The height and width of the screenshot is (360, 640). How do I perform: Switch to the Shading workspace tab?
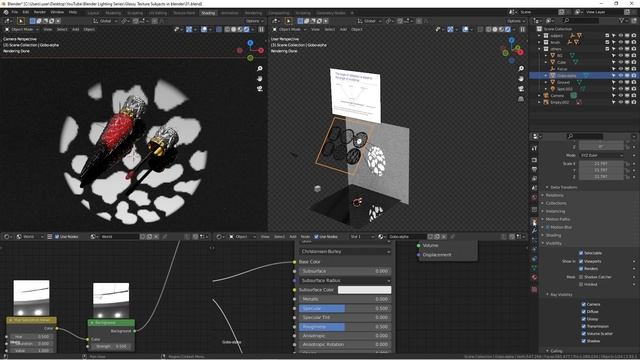tap(208, 13)
